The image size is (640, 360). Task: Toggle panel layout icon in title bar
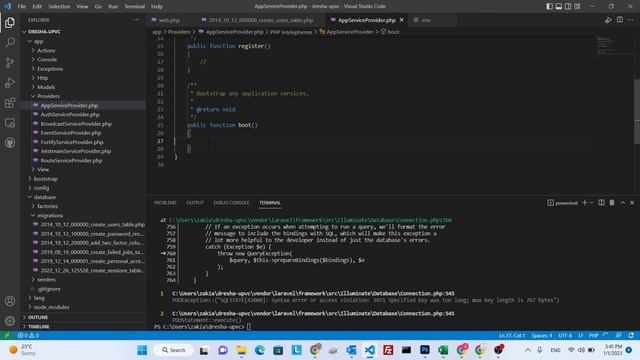pos(559,6)
